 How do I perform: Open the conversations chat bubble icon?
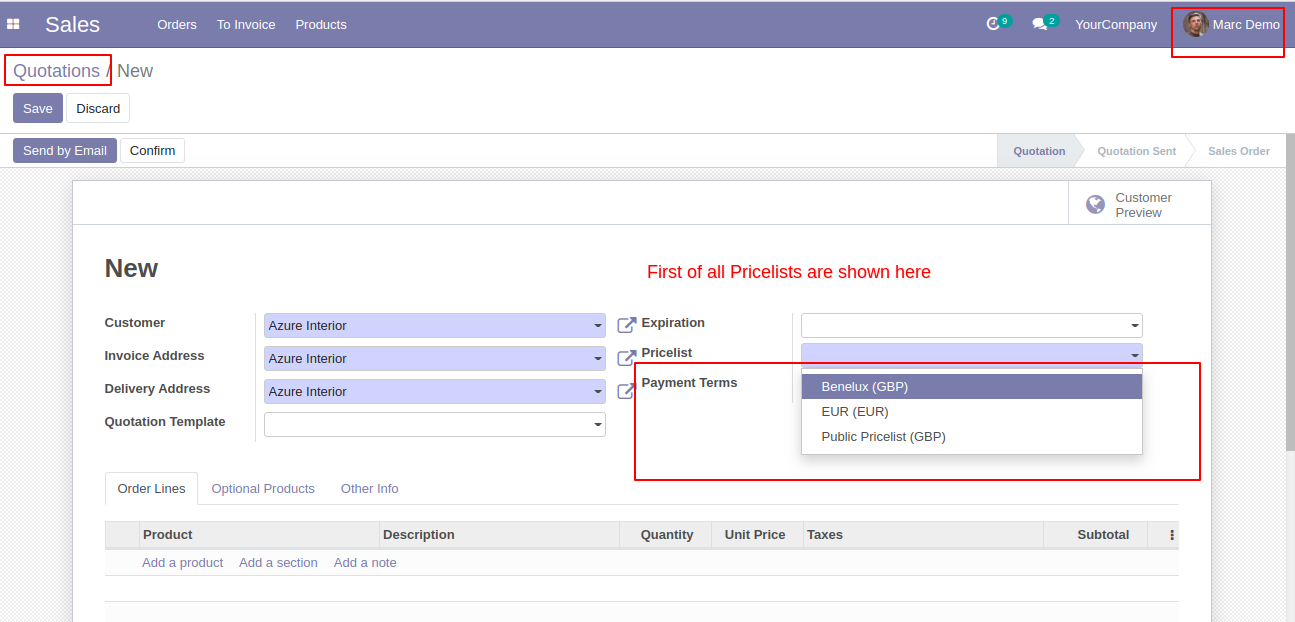point(1039,24)
